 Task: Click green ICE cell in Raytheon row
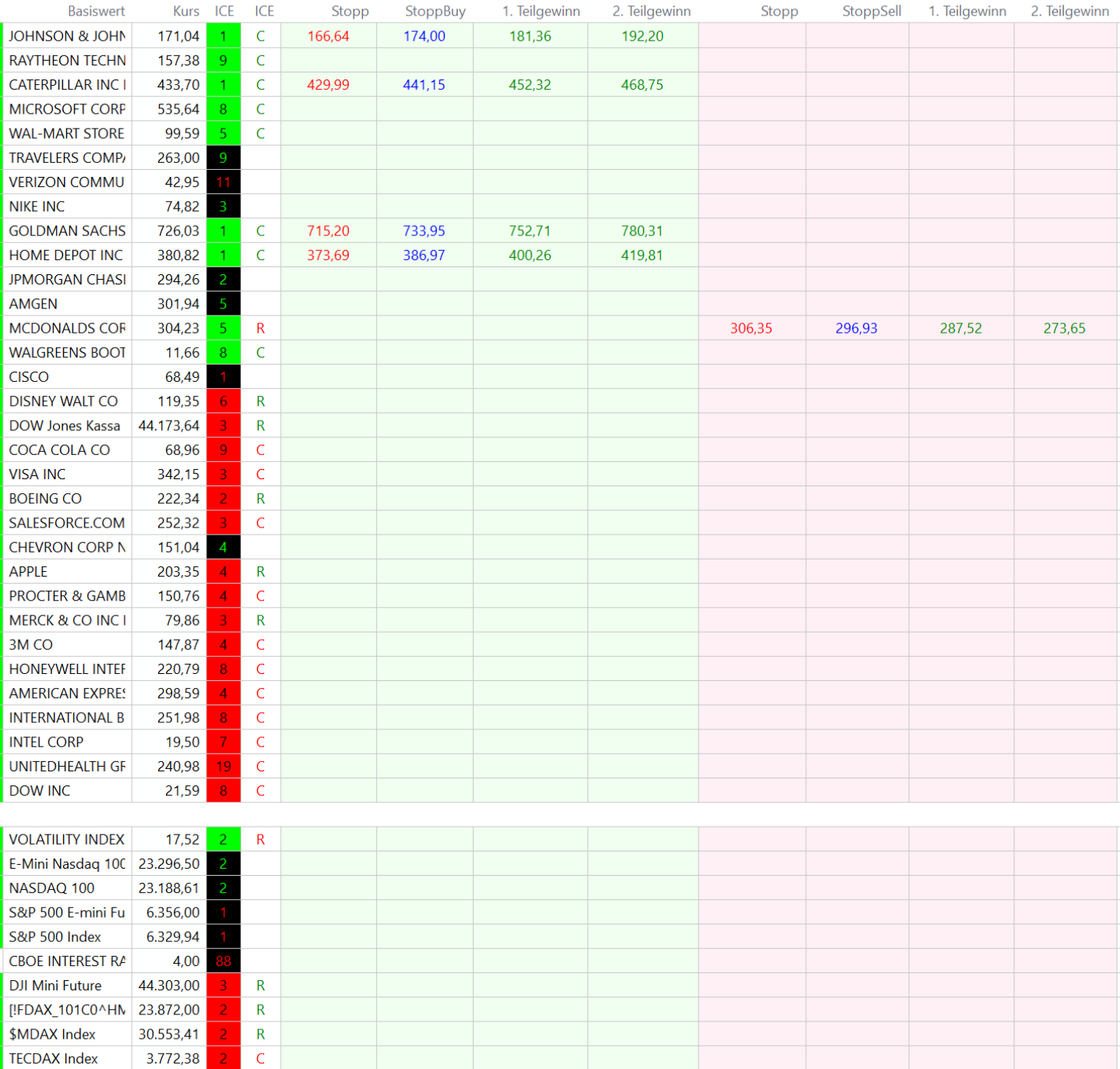(223, 60)
